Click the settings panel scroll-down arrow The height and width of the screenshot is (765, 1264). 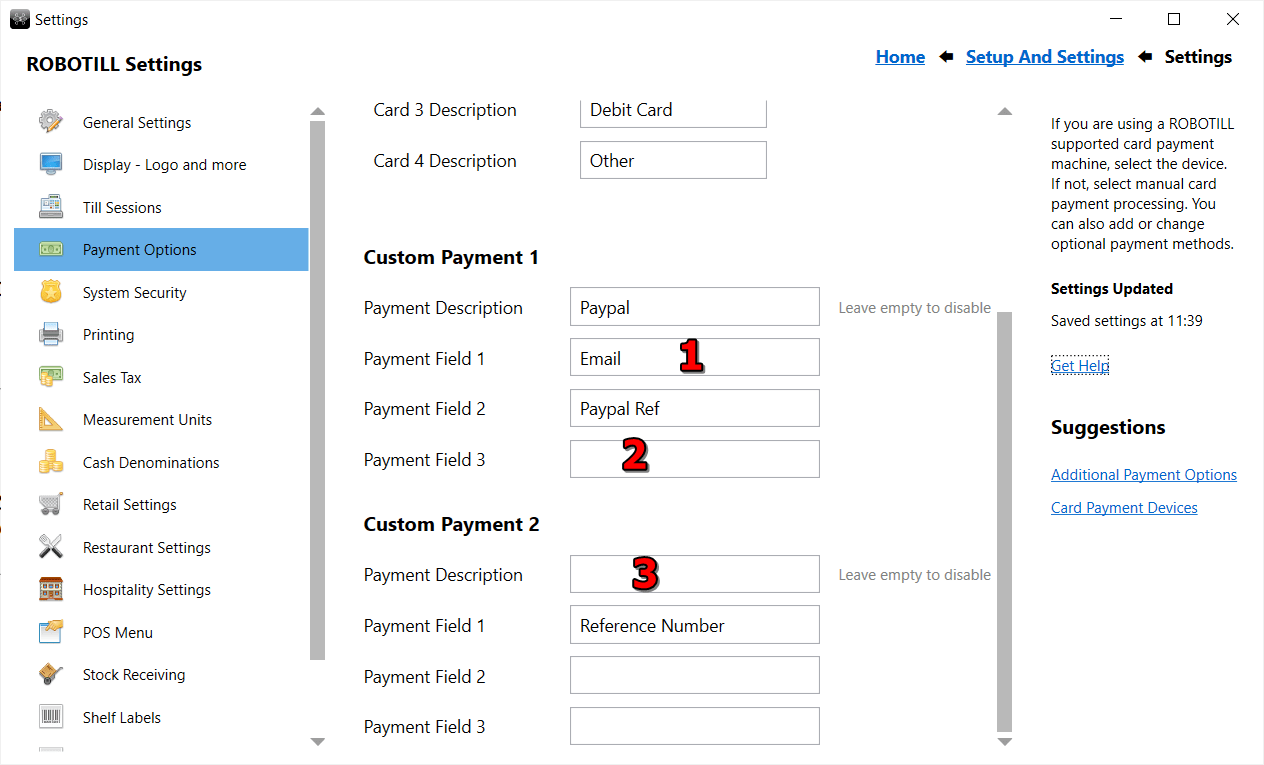(1004, 741)
